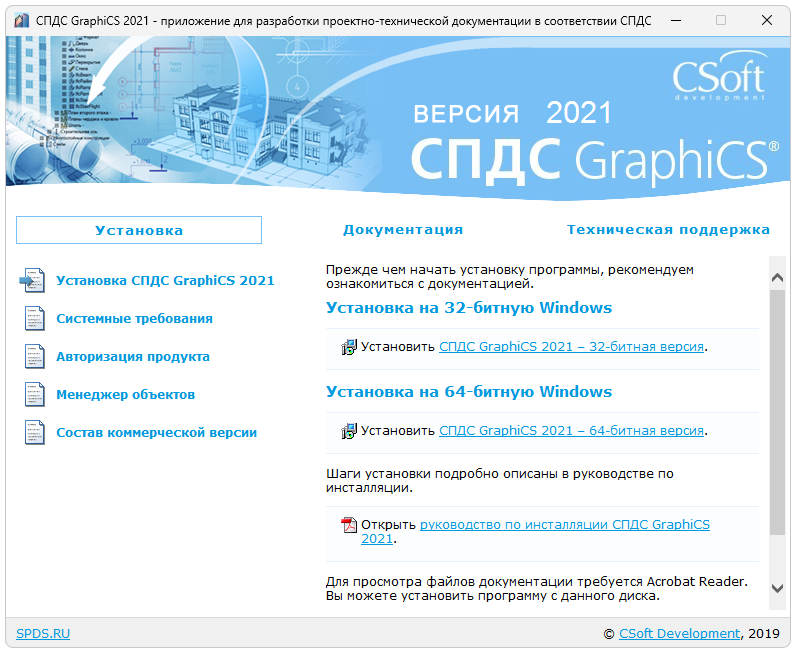The height and width of the screenshot is (652, 794).
Task: Install СПДС GraphiCS 2021 – 32-битная версия
Action: coord(571,347)
